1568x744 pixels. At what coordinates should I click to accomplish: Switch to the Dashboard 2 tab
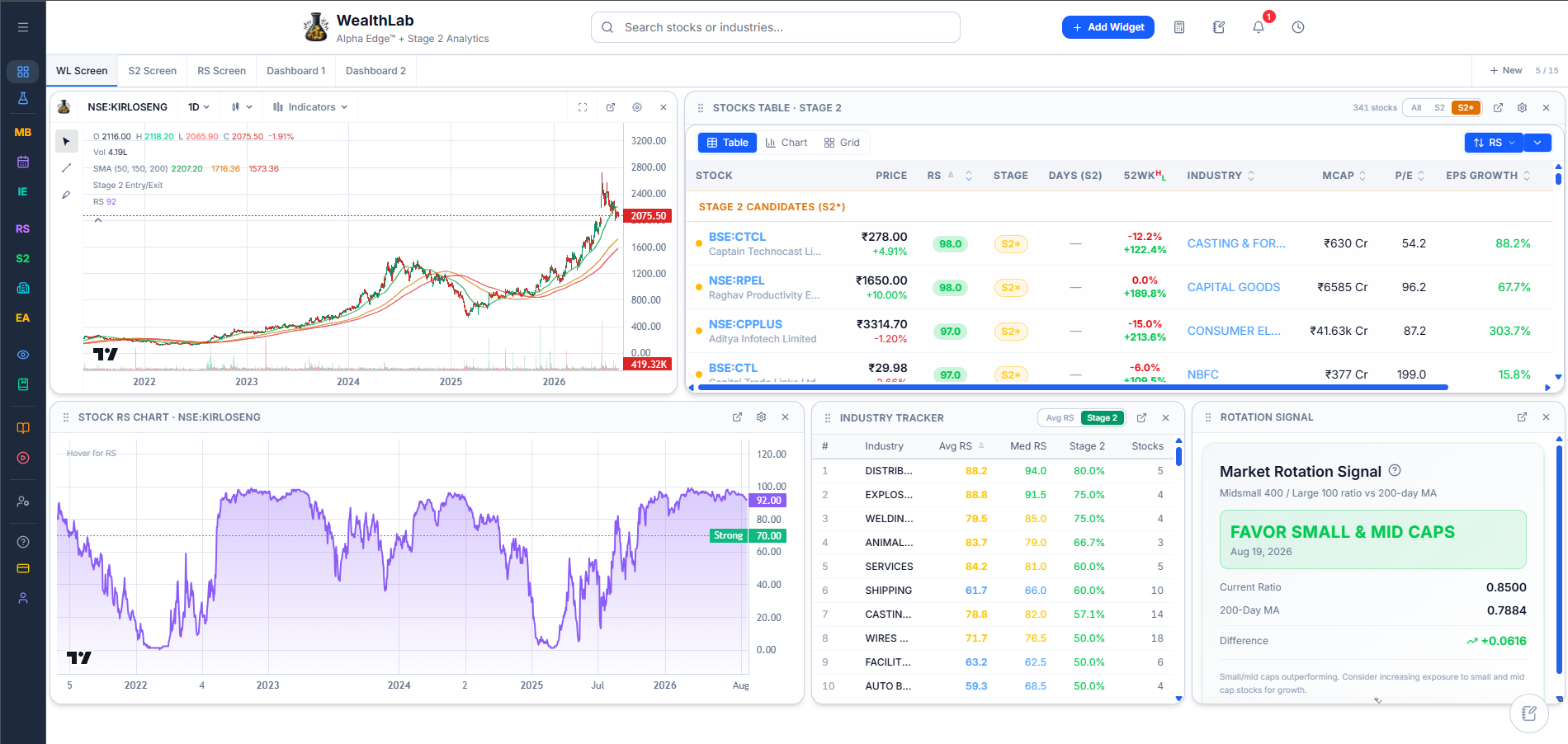tap(375, 71)
